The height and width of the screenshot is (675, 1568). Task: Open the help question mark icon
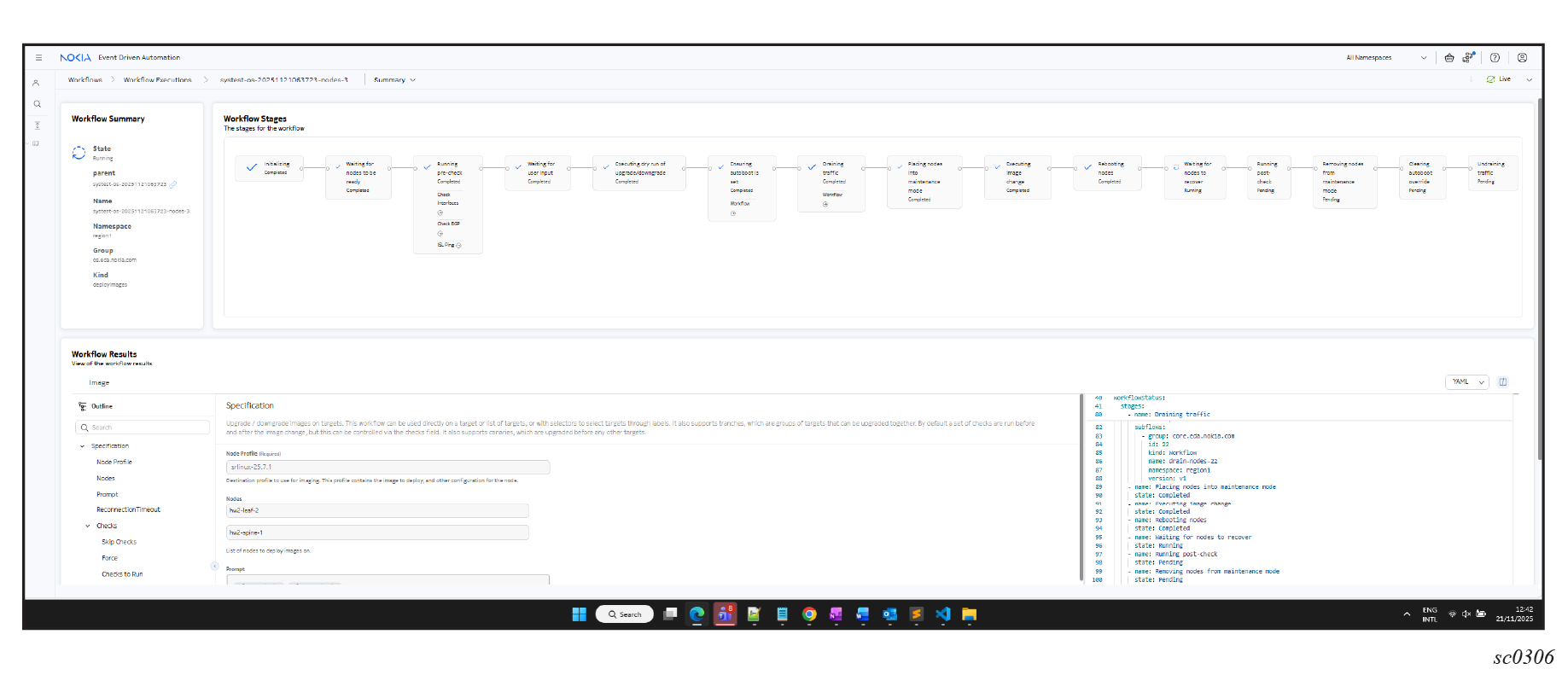click(1495, 58)
